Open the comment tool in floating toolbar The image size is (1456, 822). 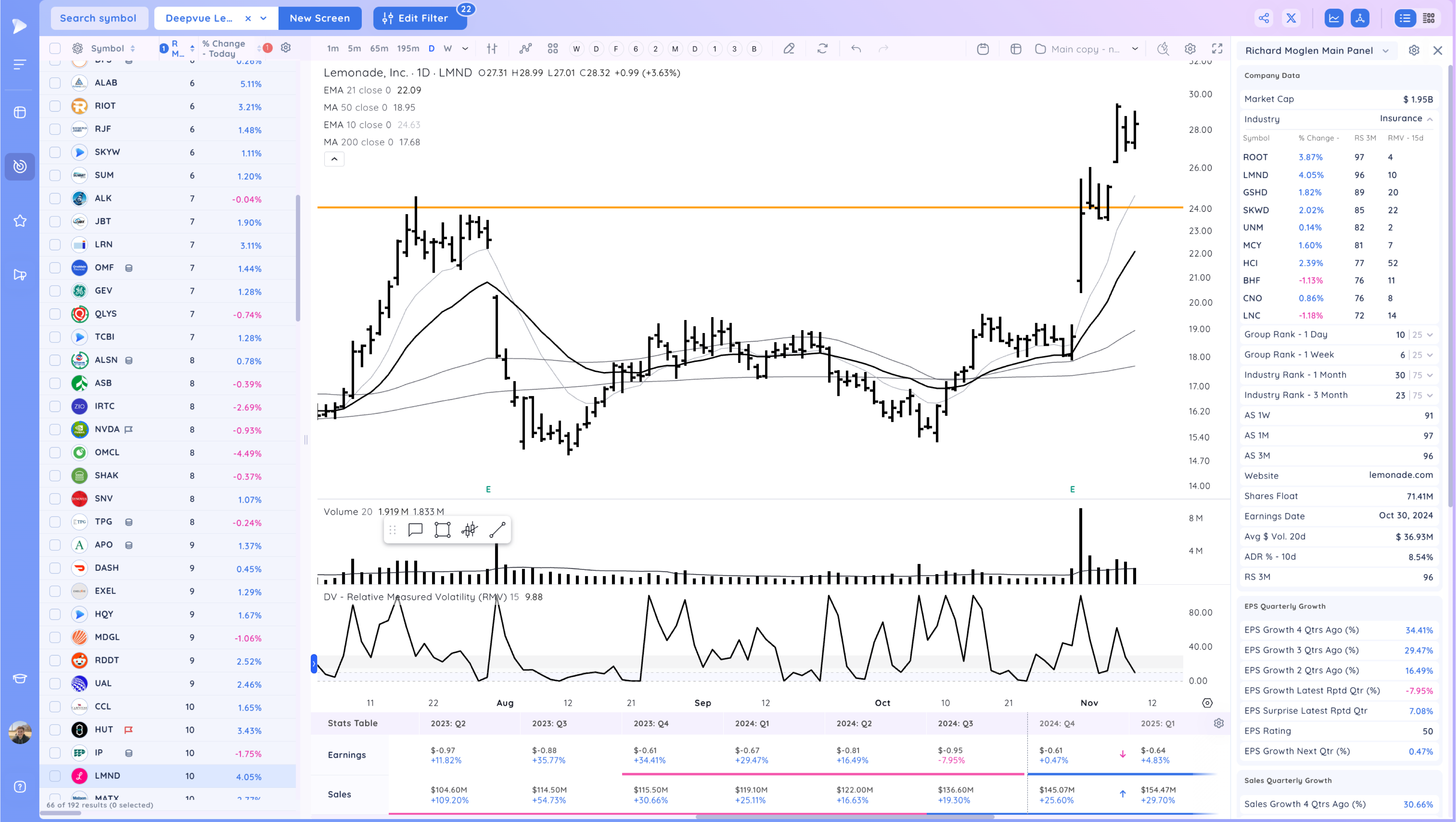[415, 530]
